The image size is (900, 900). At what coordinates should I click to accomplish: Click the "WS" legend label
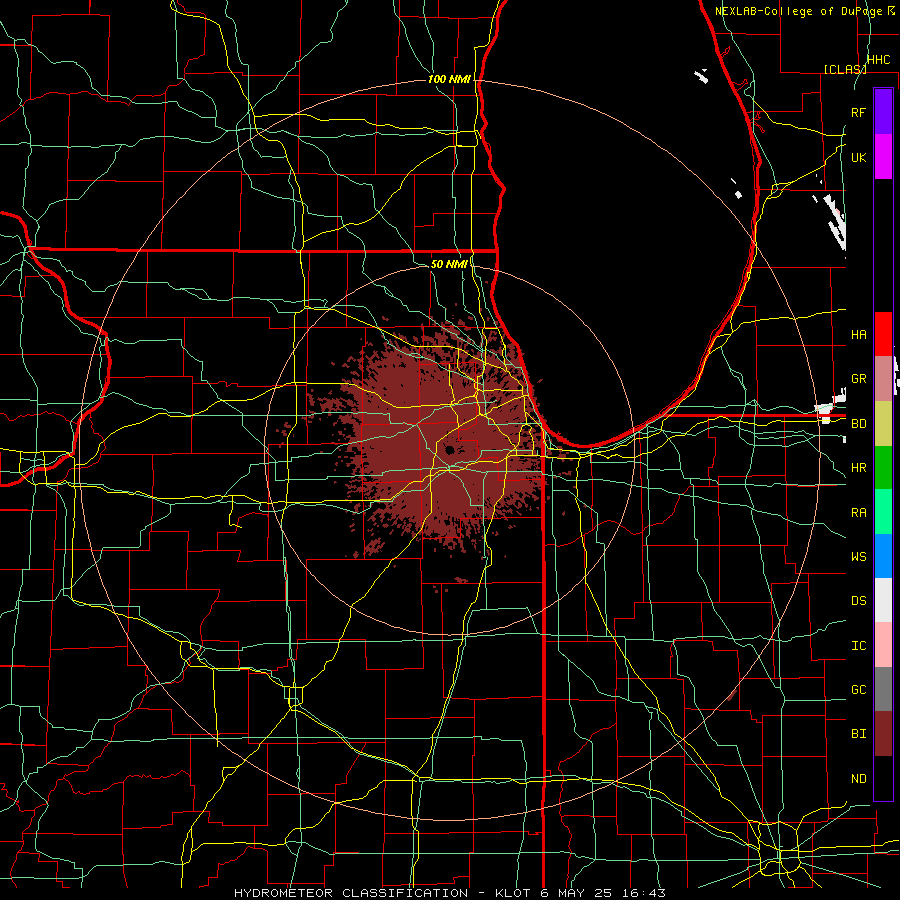coord(858,557)
